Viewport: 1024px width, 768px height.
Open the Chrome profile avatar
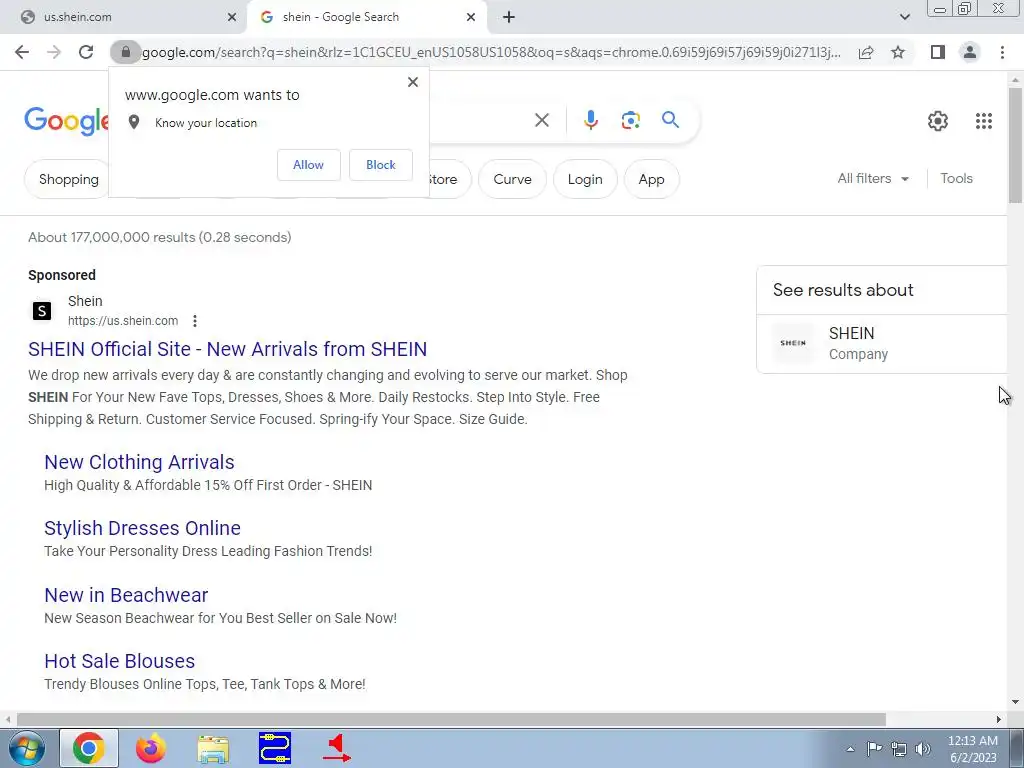(x=970, y=52)
